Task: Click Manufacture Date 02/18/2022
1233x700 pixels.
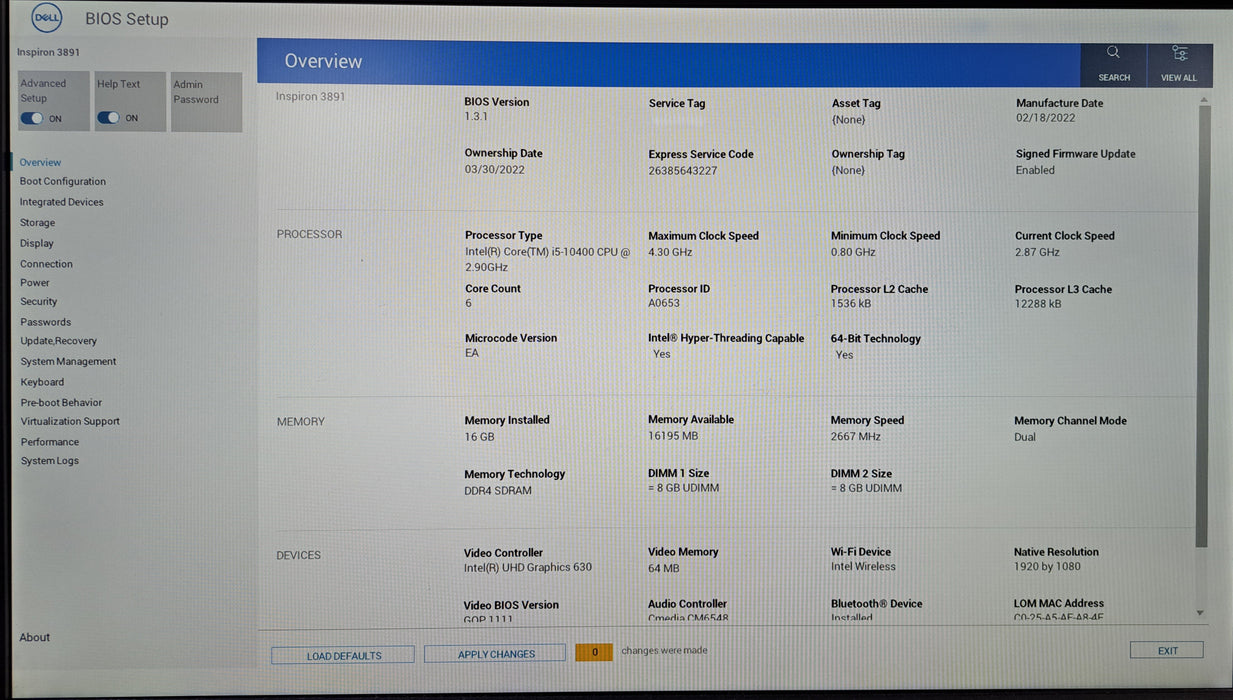Action: tap(1045, 118)
